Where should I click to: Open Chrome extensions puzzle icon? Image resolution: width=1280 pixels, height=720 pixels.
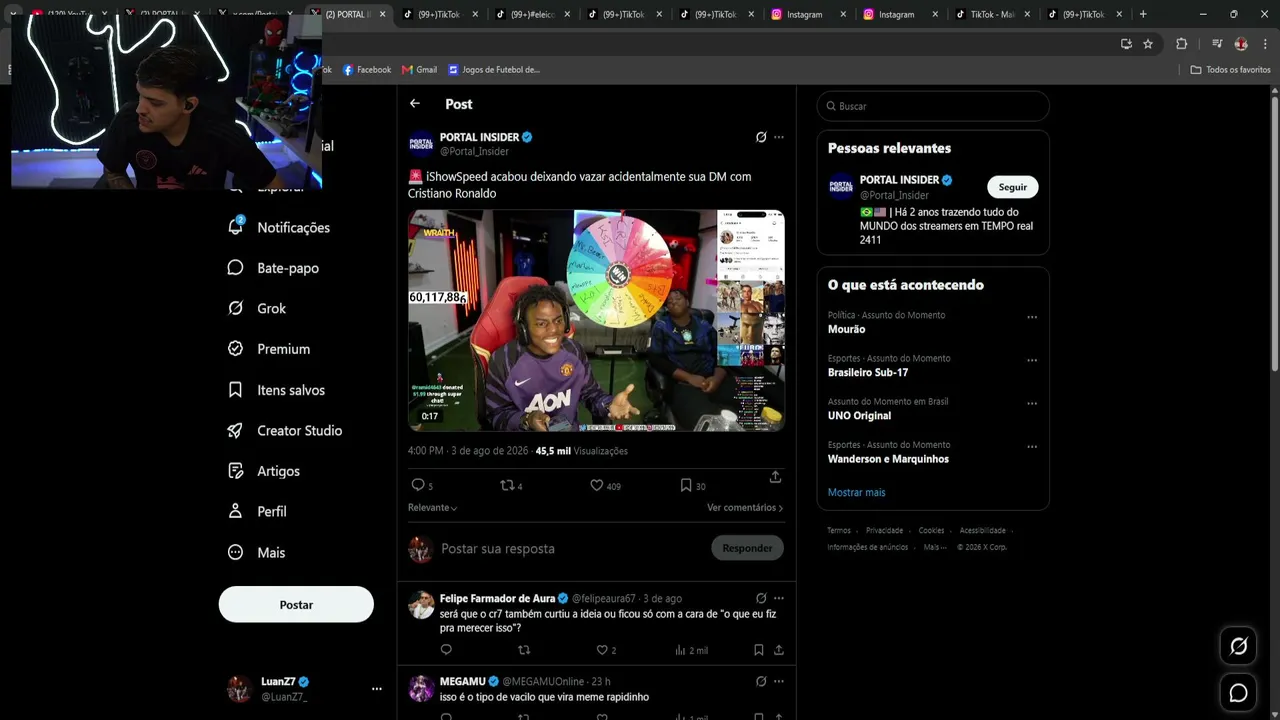click(1181, 44)
